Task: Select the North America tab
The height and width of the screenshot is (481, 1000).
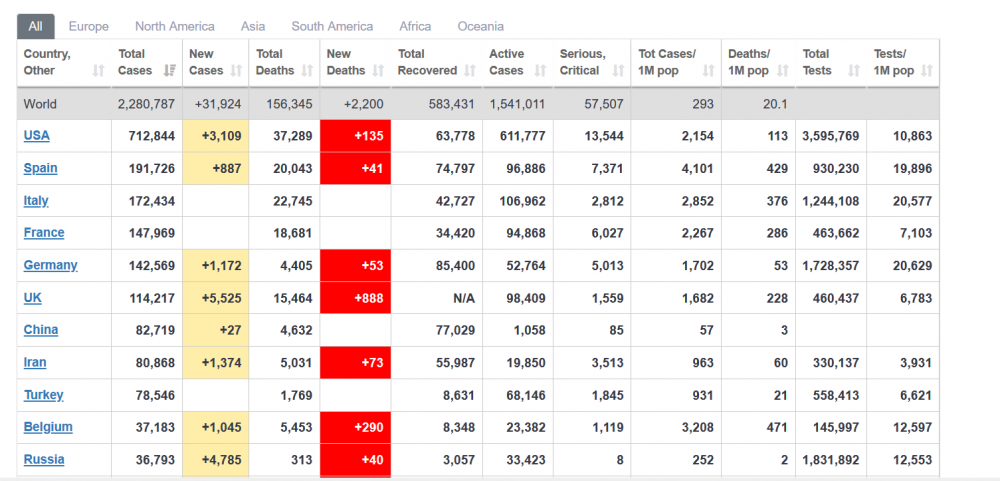Action: pos(175,27)
